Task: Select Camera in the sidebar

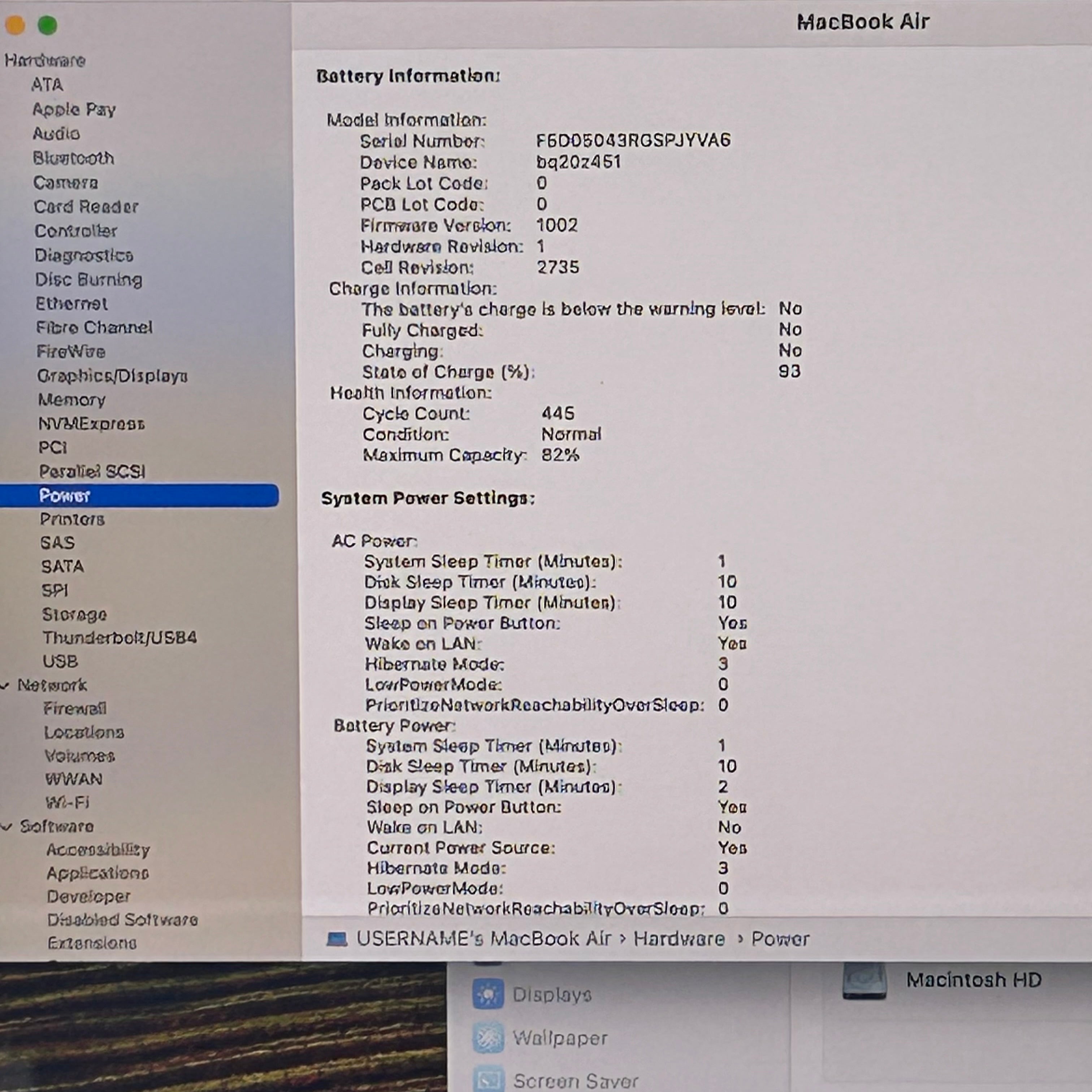Action: coord(66,183)
